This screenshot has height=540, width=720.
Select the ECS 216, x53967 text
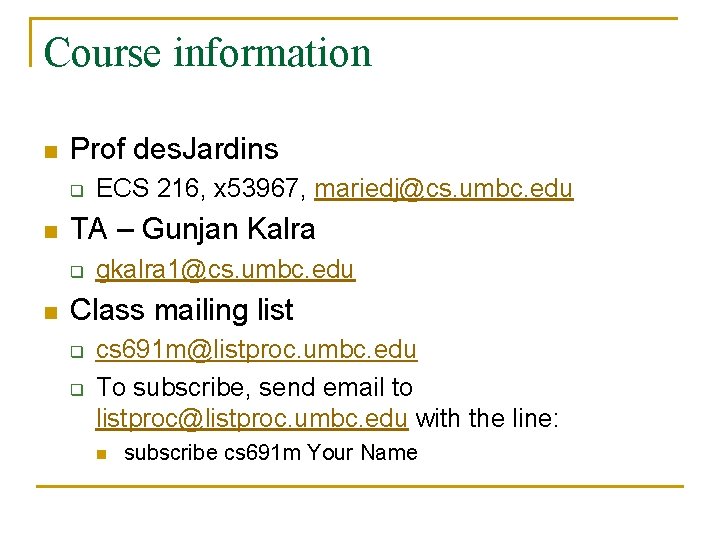pos(201,189)
